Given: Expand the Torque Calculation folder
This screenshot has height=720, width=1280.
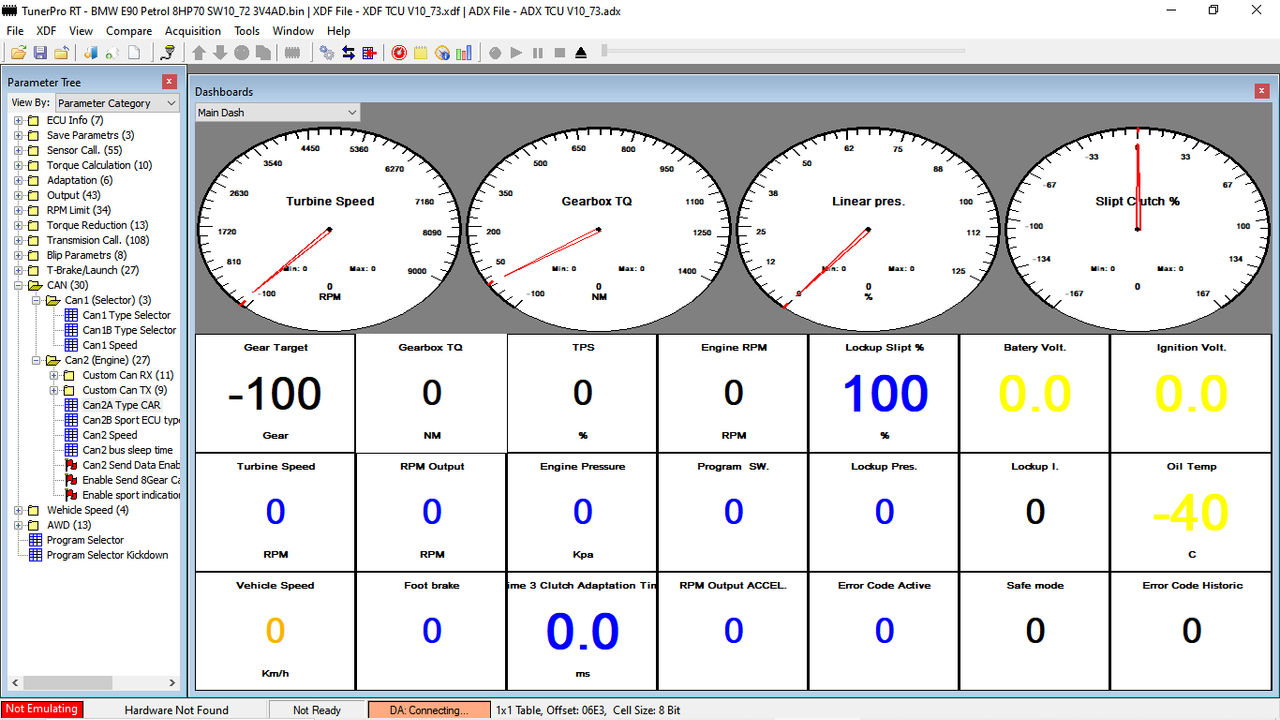Looking at the screenshot, I should [18, 165].
